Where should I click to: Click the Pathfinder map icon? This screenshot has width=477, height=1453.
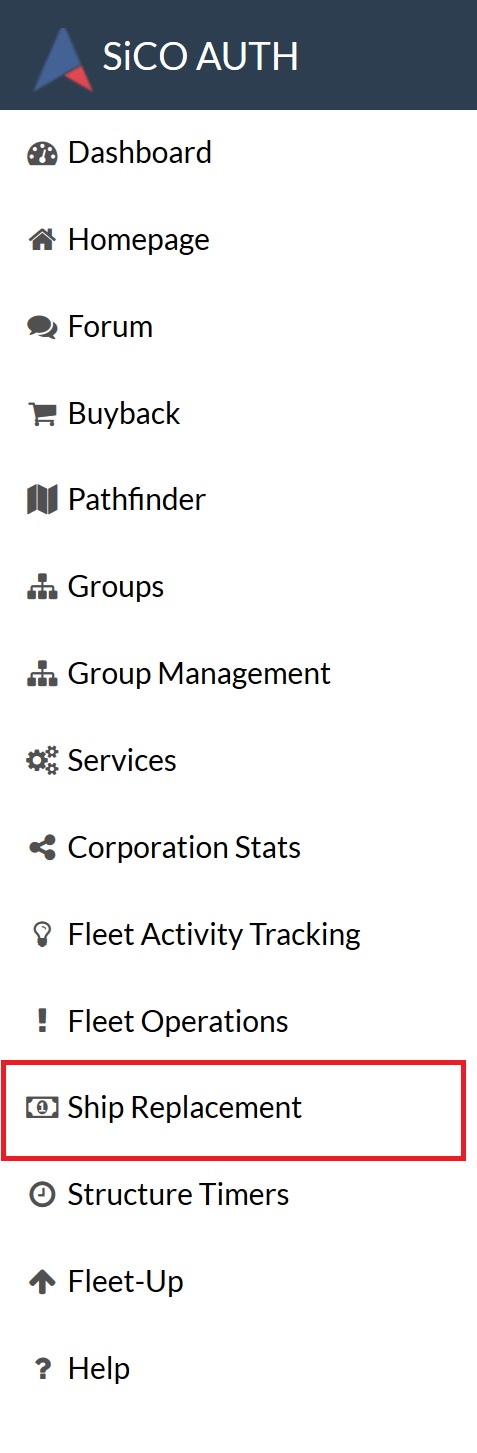(x=42, y=500)
